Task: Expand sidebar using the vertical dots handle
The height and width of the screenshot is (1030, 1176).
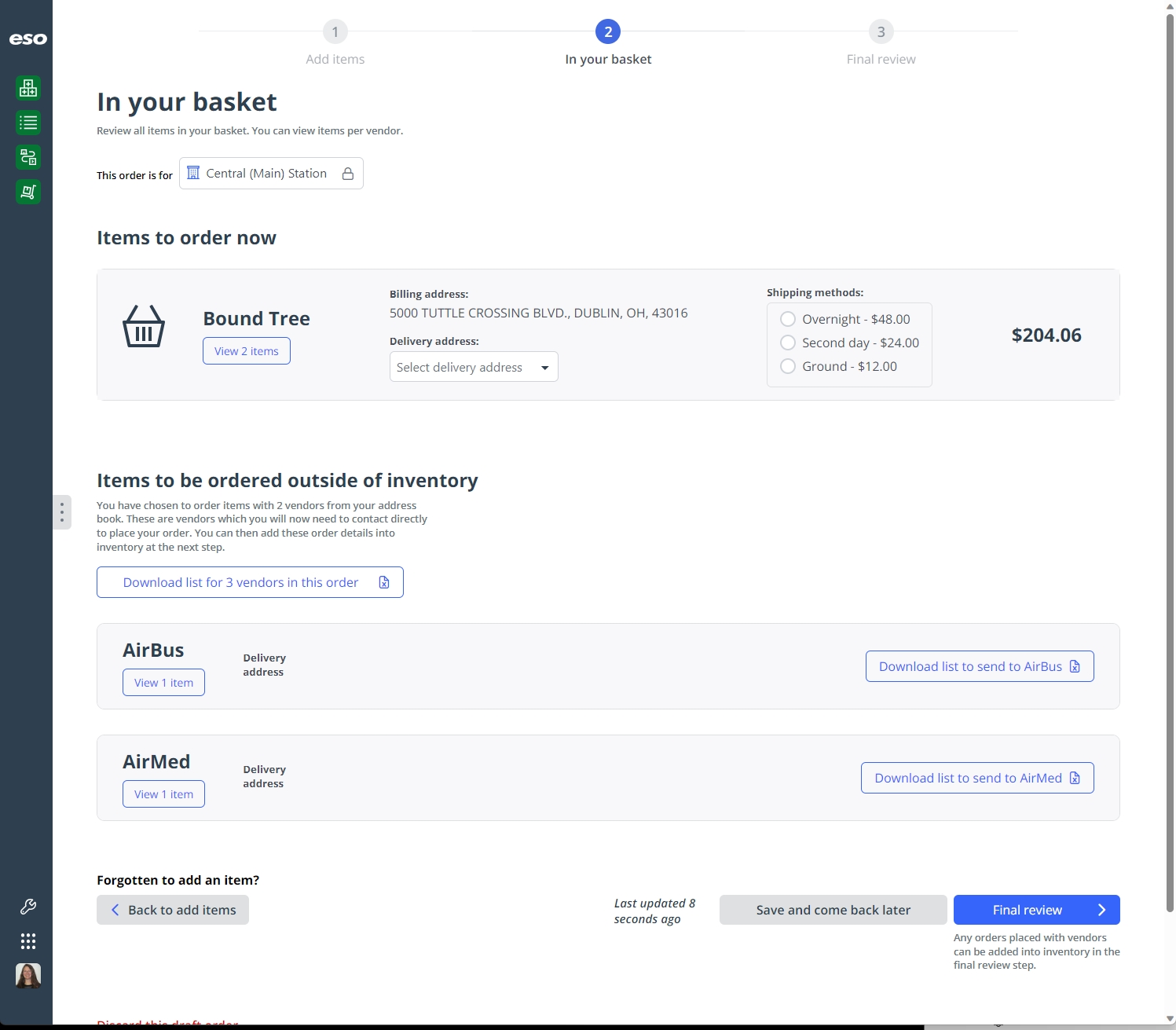Action: (62, 512)
